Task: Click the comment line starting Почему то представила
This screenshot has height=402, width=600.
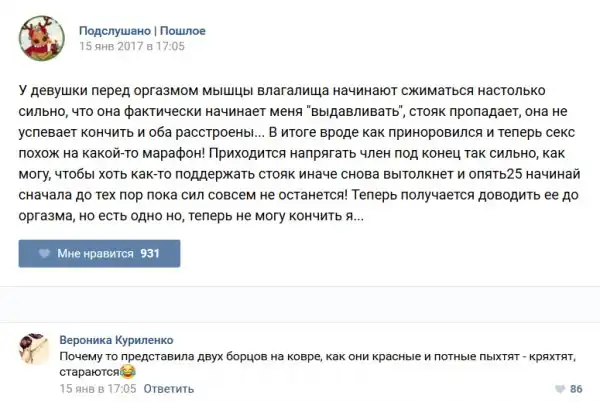Action: click(300, 355)
